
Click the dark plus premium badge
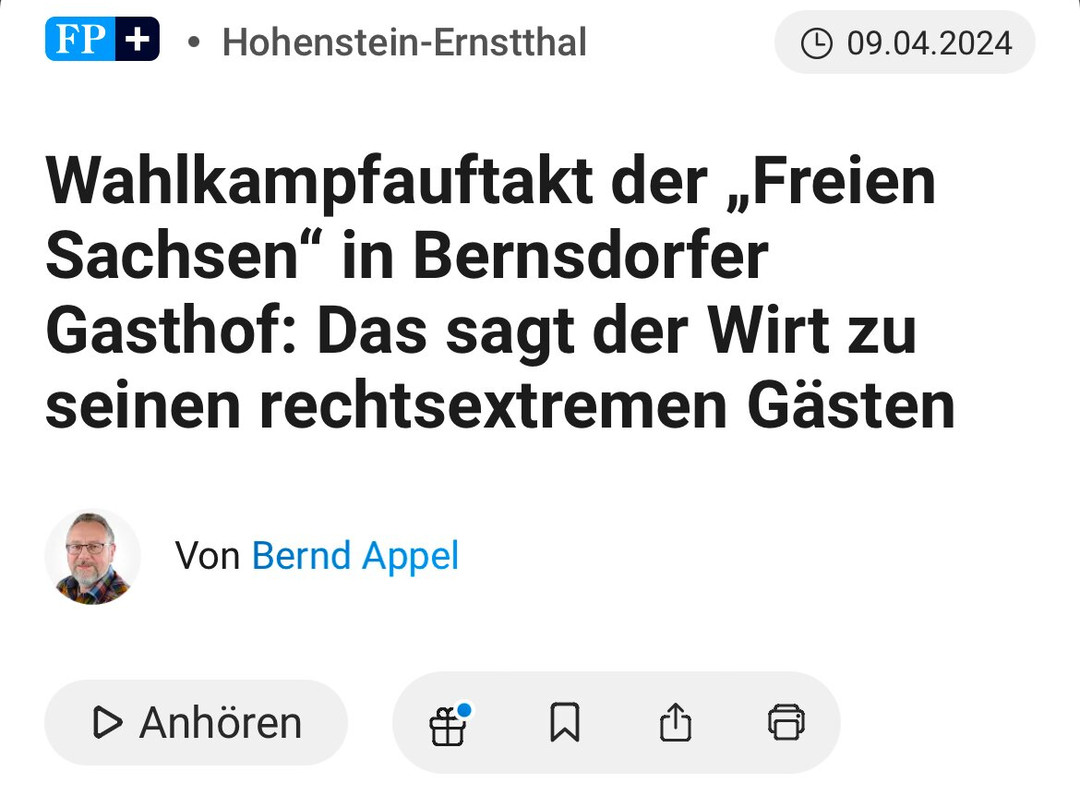point(137,41)
